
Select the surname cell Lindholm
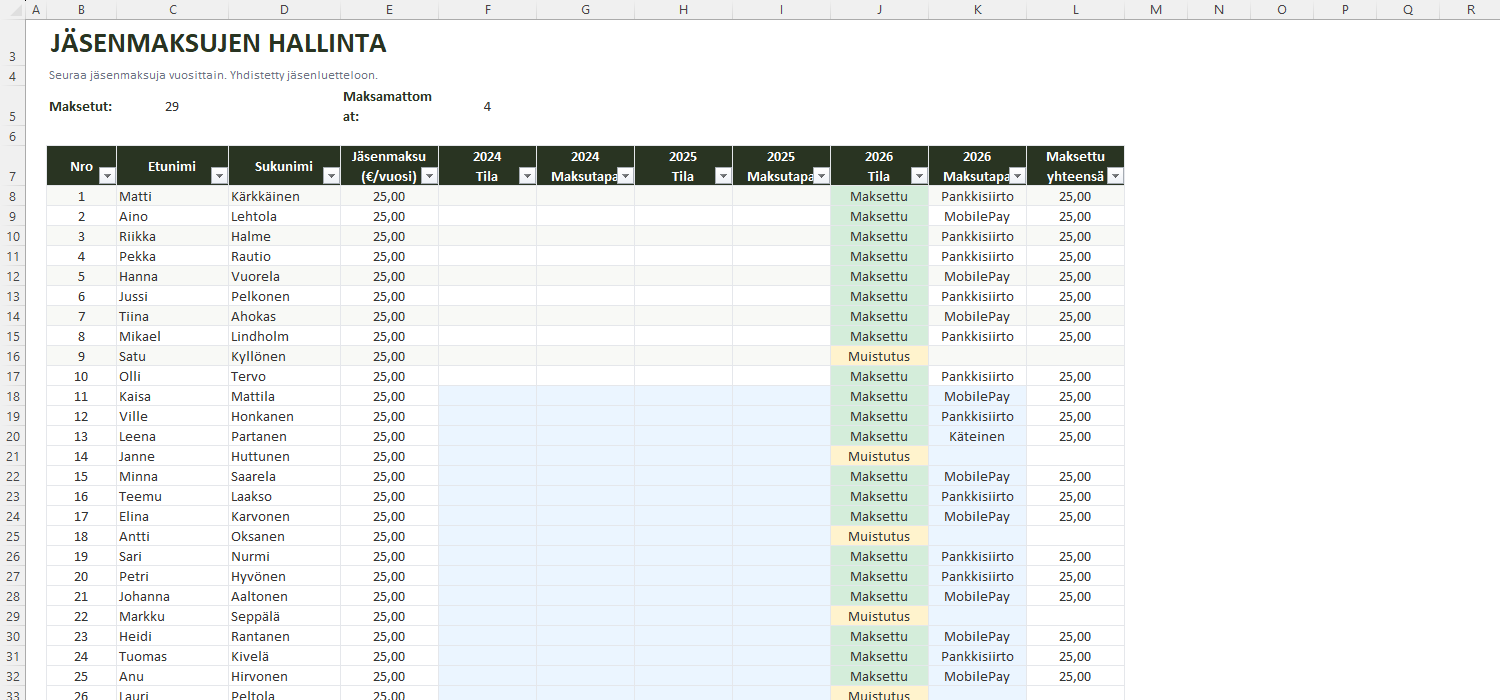coord(284,336)
